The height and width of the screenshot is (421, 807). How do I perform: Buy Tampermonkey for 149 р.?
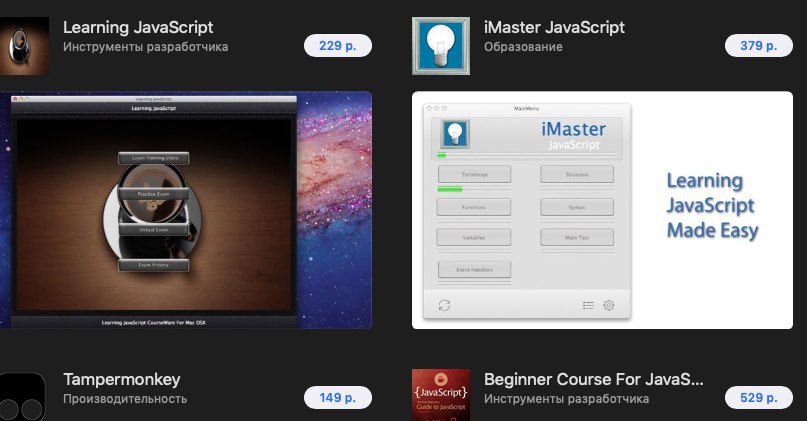point(338,398)
